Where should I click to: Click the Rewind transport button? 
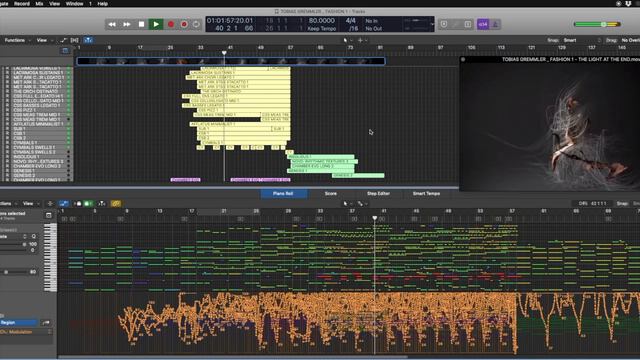[111, 24]
